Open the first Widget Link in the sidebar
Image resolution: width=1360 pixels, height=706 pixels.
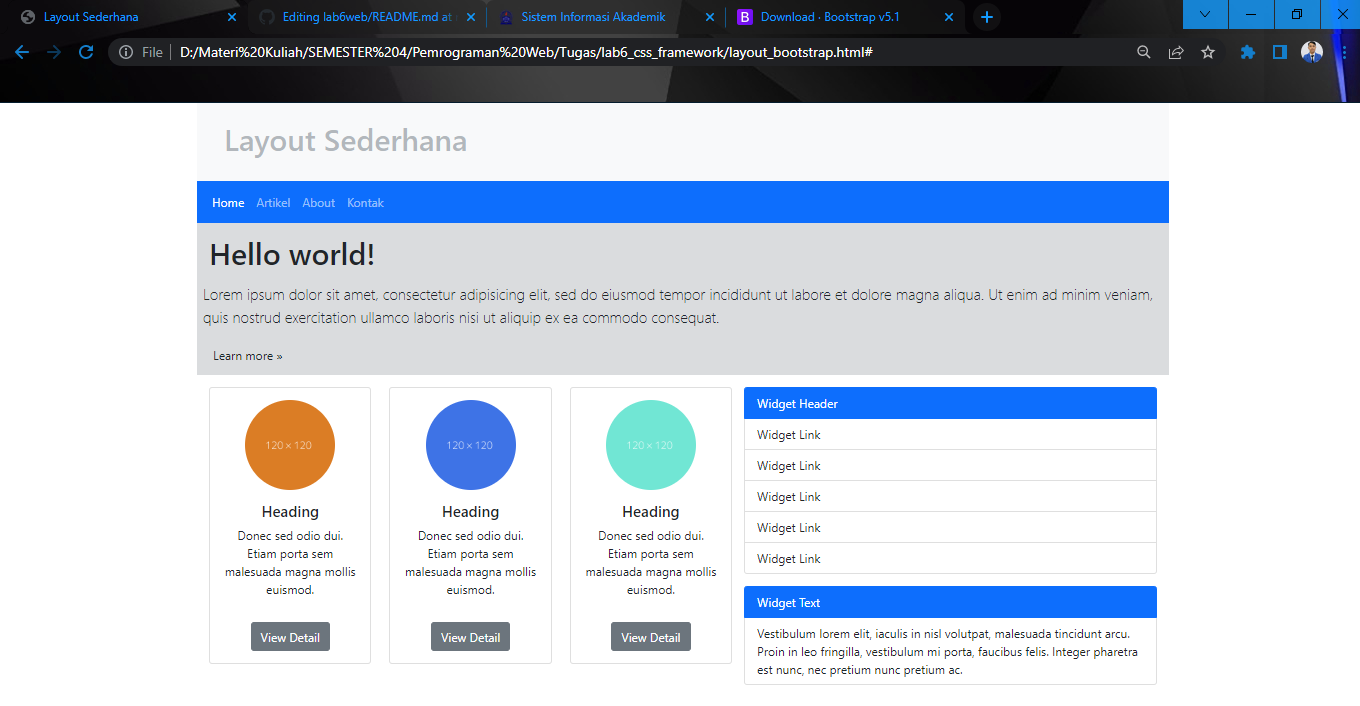(786, 434)
